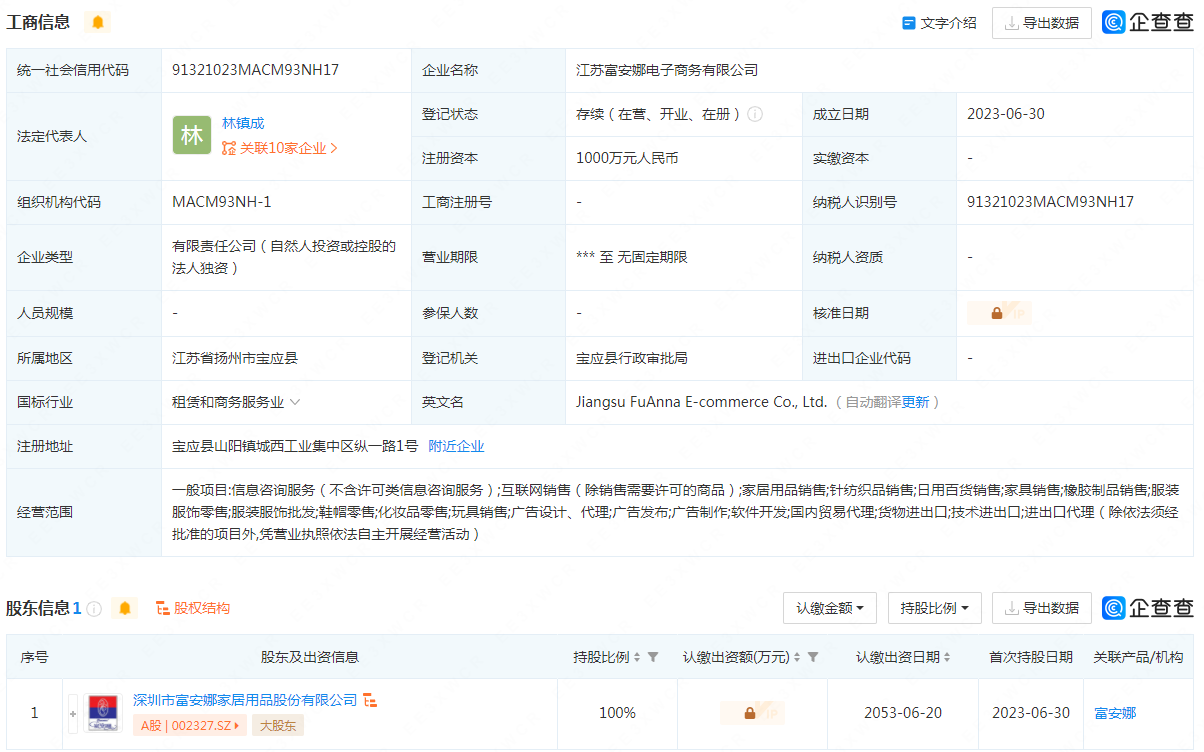Viewport: 1204px width, 752px height.
Task: Click the locked 认缴出资额 VIP icon
Action: tap(752, 713)
